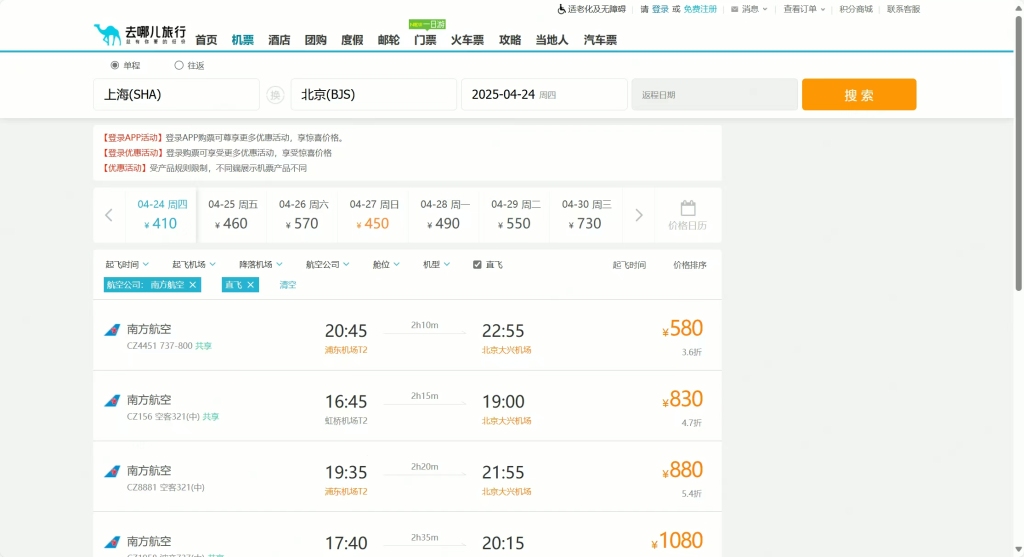Click the 免费注册 link
1024x557 pixels.
700,9
